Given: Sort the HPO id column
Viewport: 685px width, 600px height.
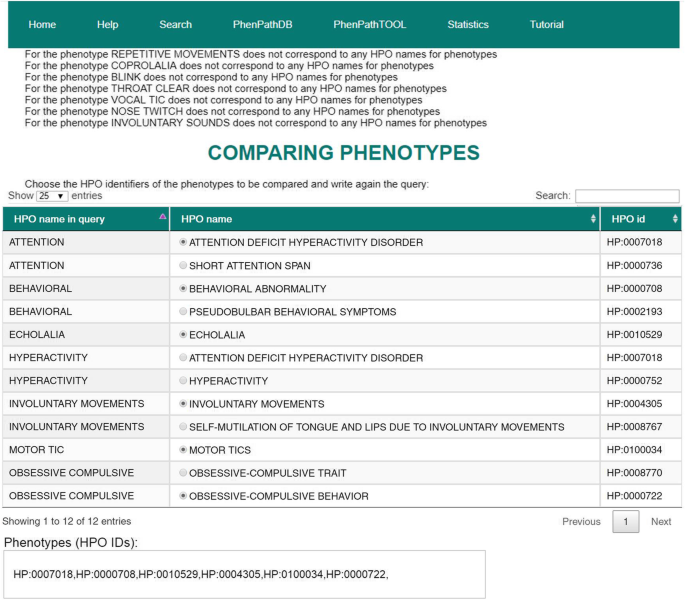Looking at the screenshot, I should 640,219.
